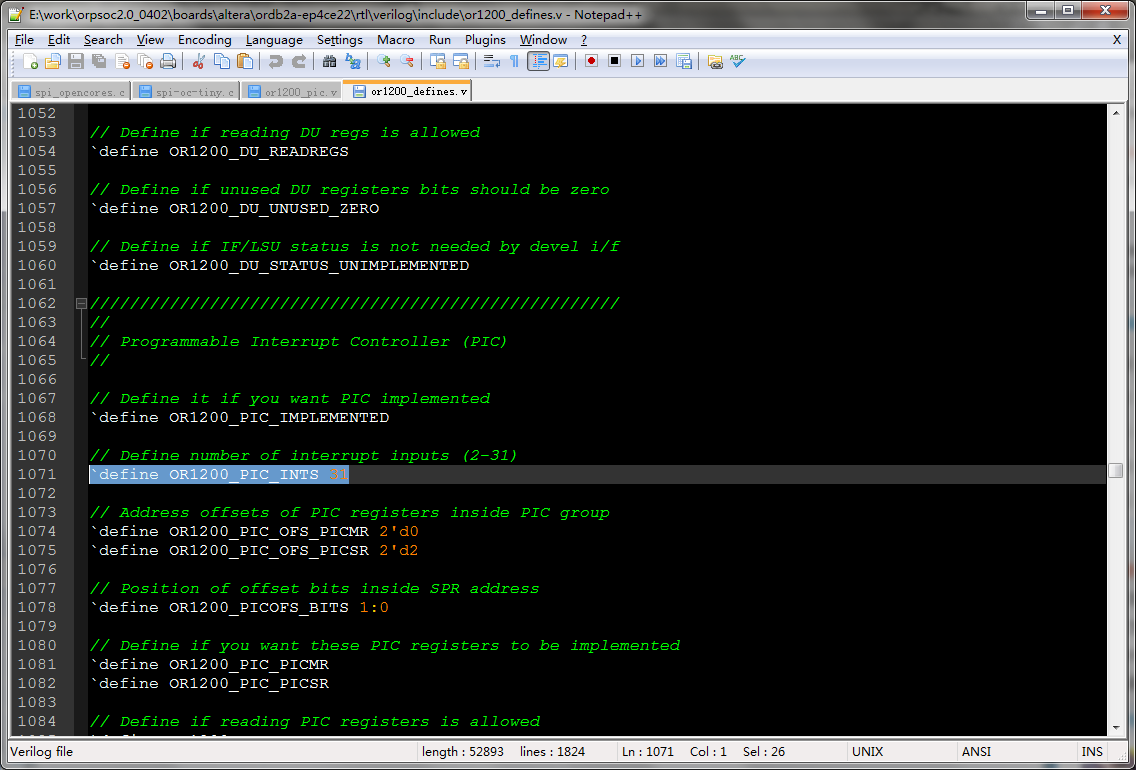This screenshot has height=770, width=1136.
Task: Open the Macro menu
Action: 396,40
